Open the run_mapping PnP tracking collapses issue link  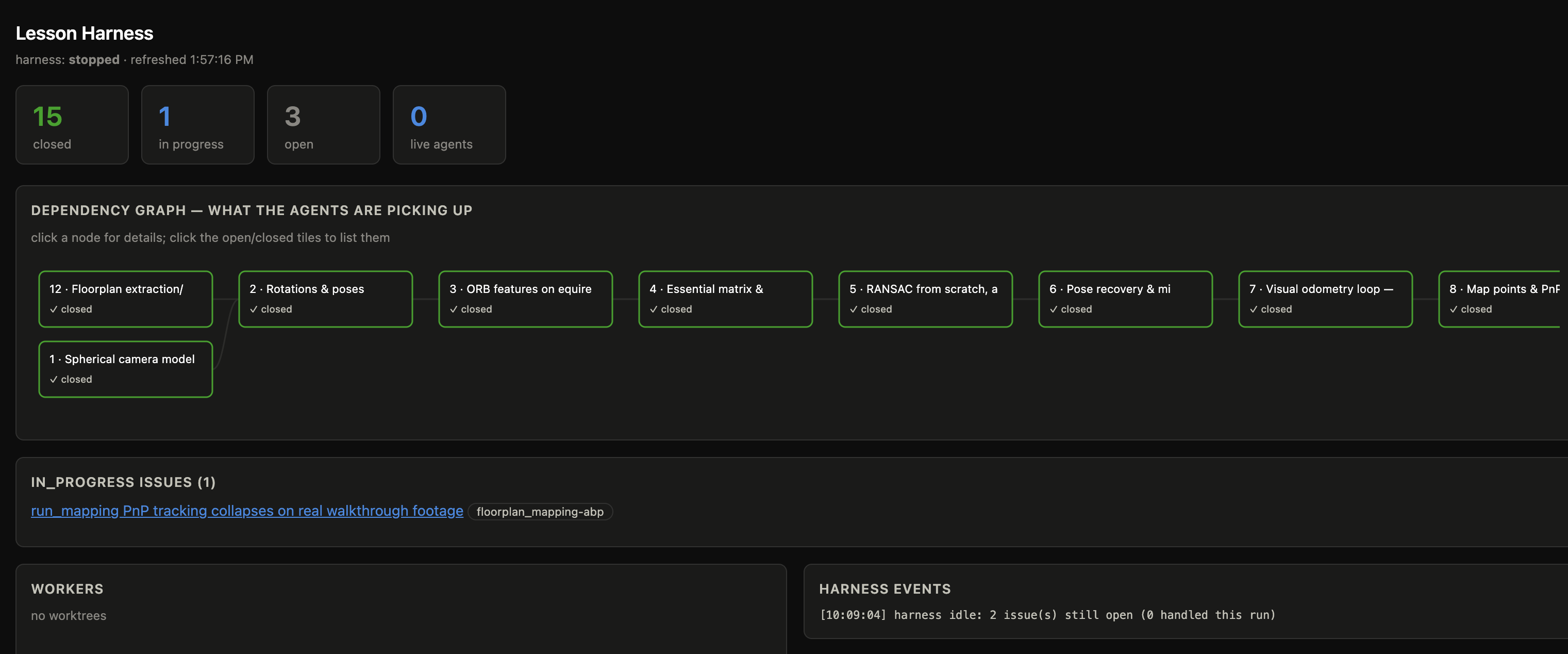pyautogui.click(x=247, y=511)
